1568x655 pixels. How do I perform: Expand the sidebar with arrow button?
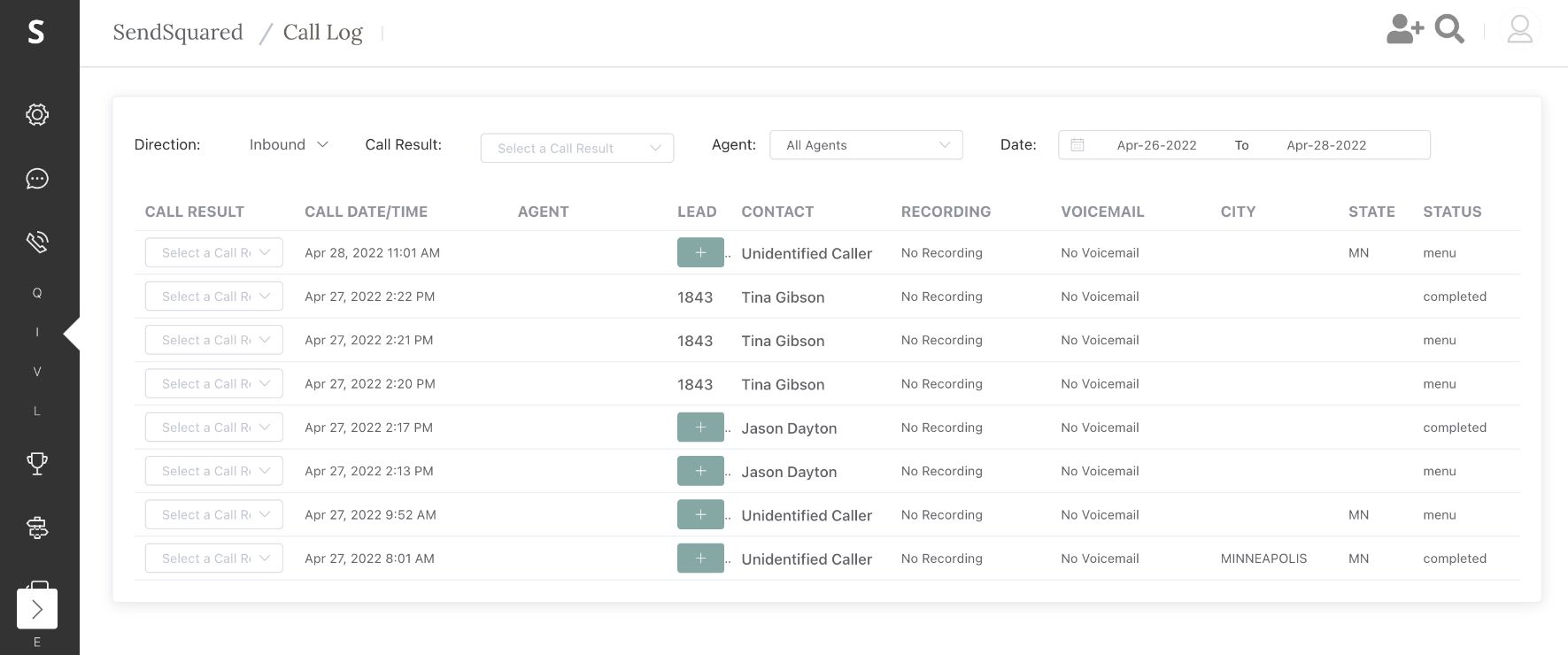[37, 609]
